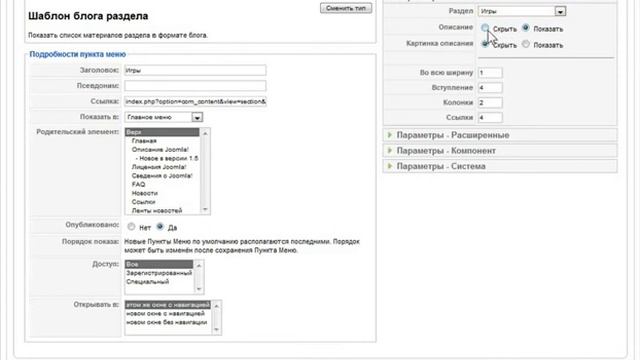Select Главная in parent element list
The image size is (640, 360).
tap(162, 141)
